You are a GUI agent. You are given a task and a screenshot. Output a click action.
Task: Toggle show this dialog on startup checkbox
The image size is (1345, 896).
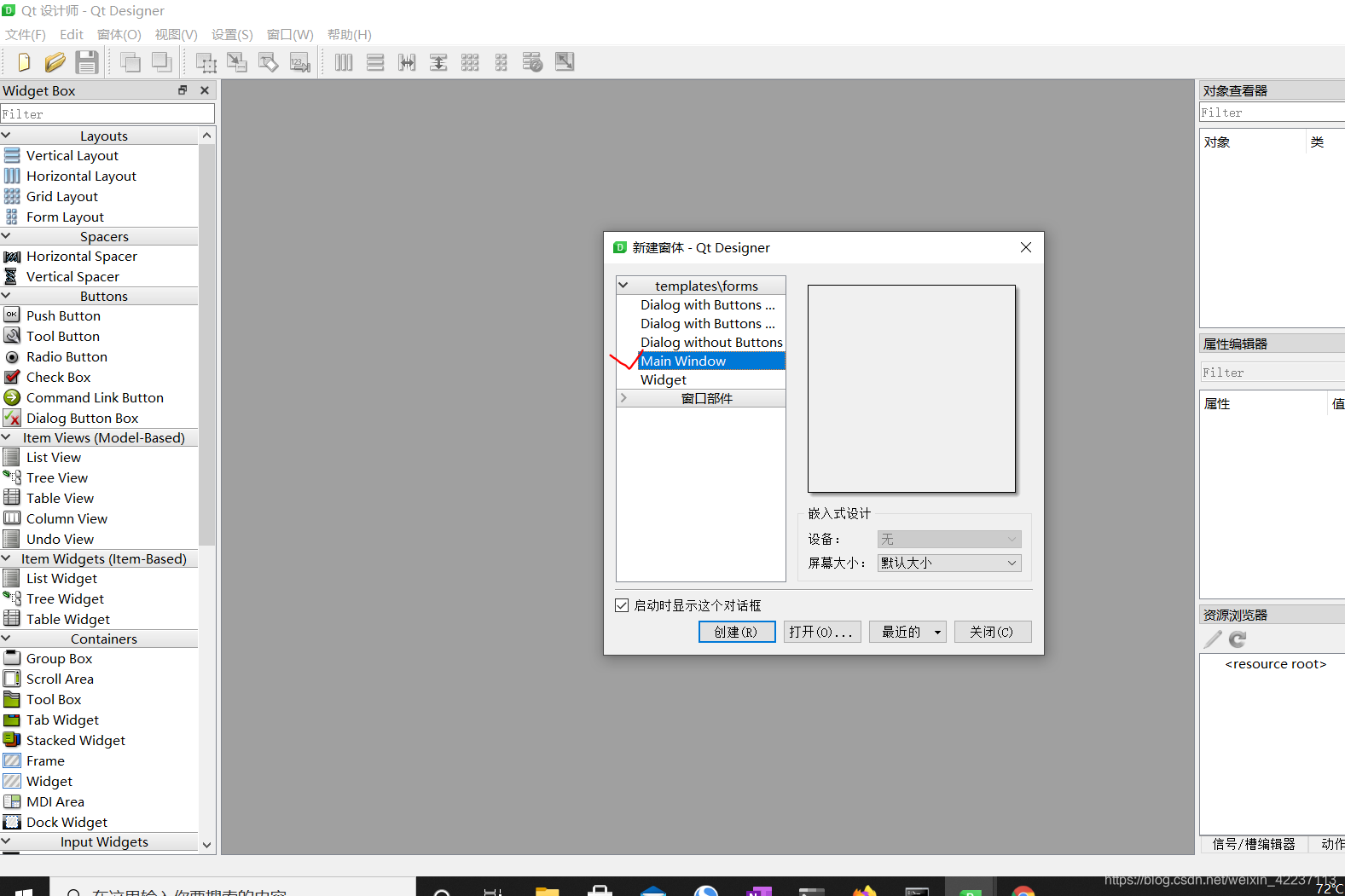pyautogui.click(x=622, y=605)
